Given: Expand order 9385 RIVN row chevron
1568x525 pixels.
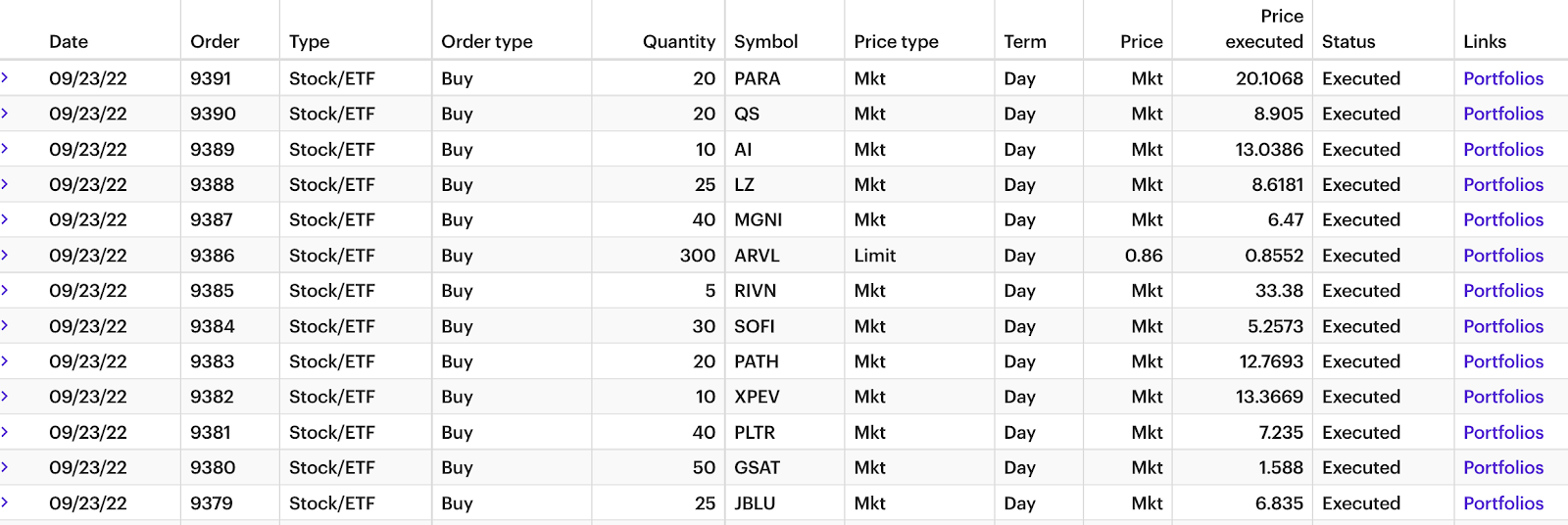Looking at the screenshot, I should pos(5,290).
